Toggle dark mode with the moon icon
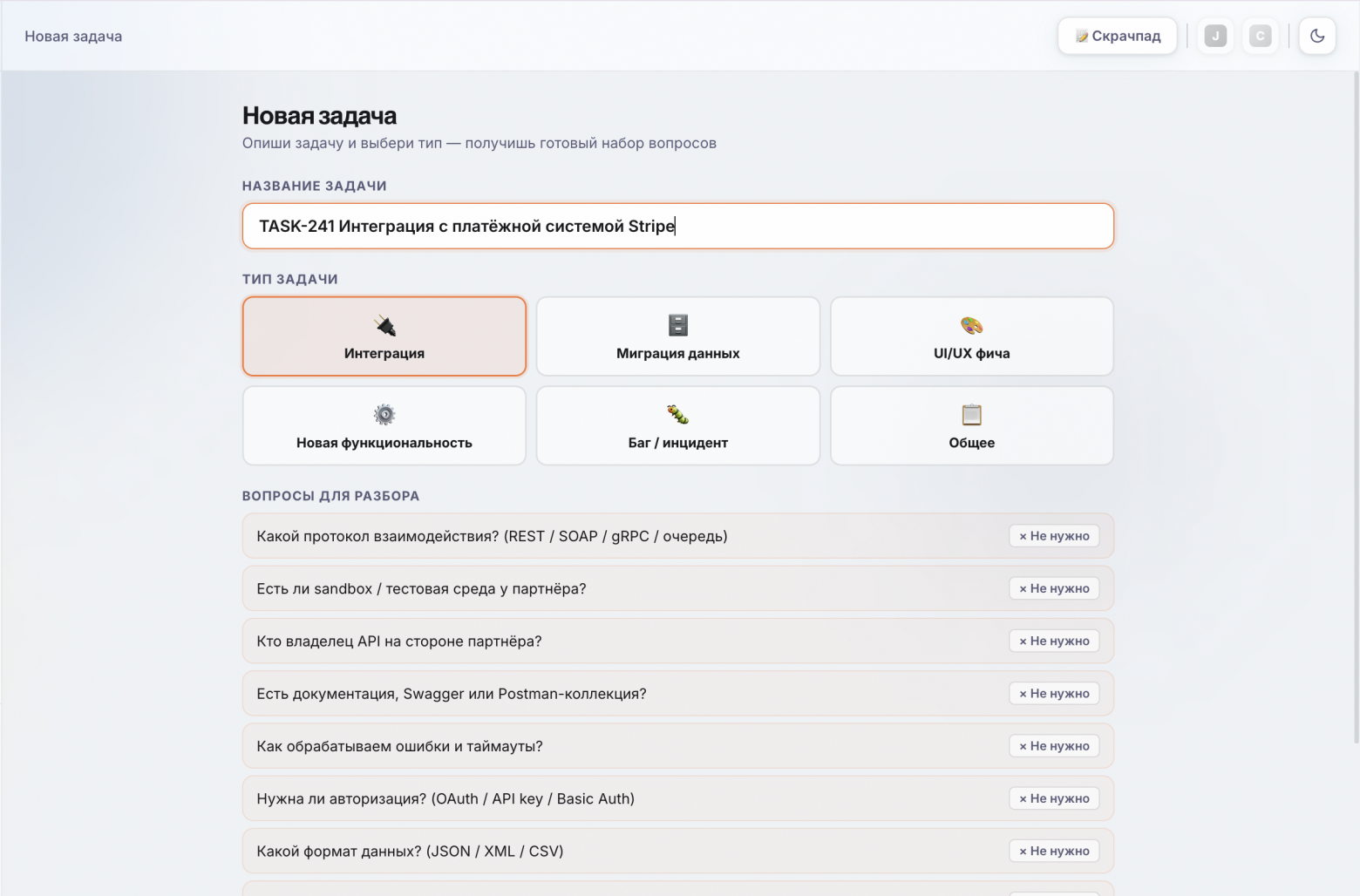 [1317, 36]
